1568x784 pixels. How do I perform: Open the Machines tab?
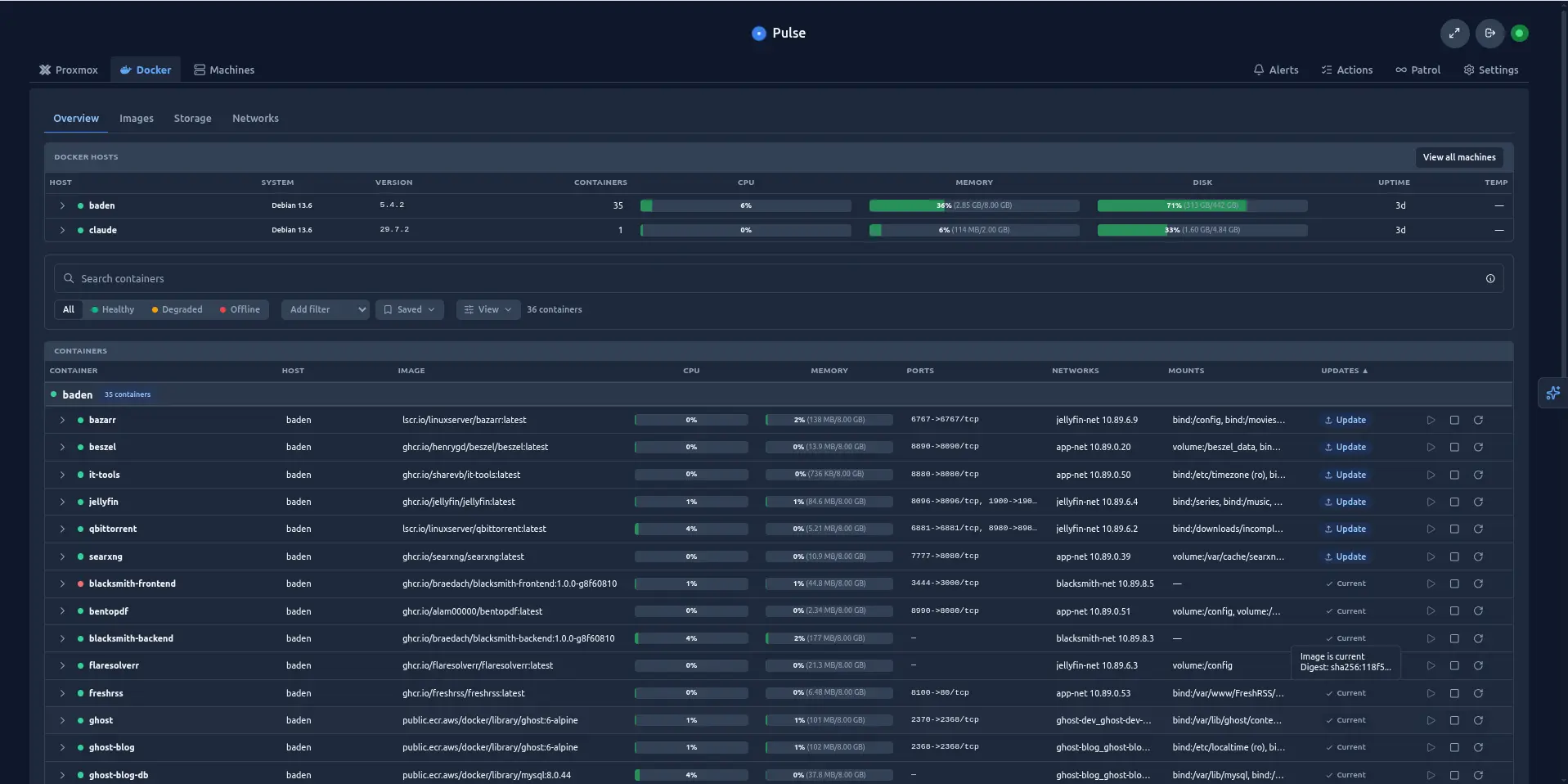point(224,70)
